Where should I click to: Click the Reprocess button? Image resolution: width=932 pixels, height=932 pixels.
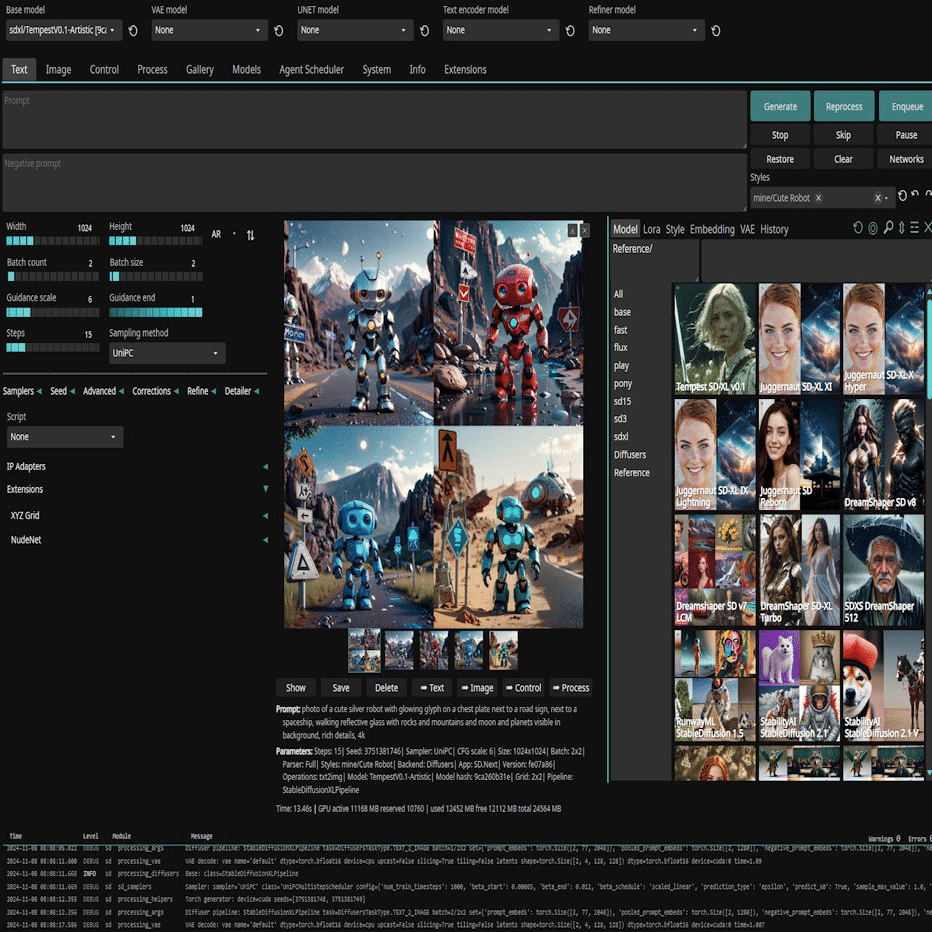[843, 106]
